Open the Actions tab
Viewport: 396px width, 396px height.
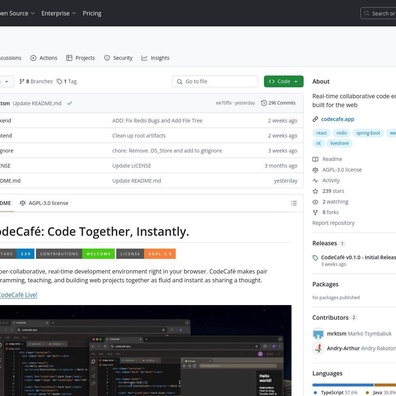[44, 58]
